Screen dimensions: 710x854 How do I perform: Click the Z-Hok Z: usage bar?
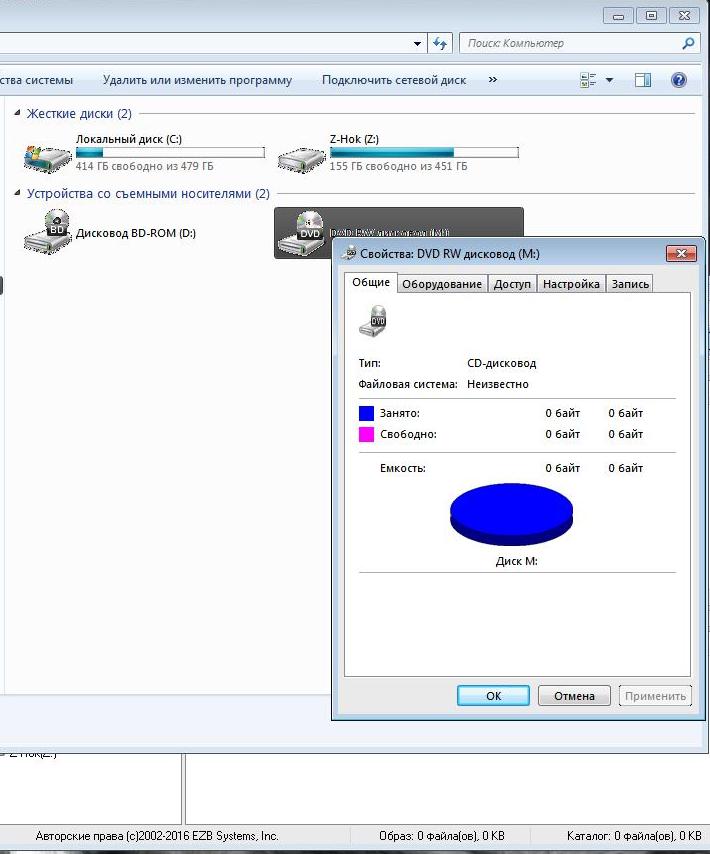pos(424,152)
